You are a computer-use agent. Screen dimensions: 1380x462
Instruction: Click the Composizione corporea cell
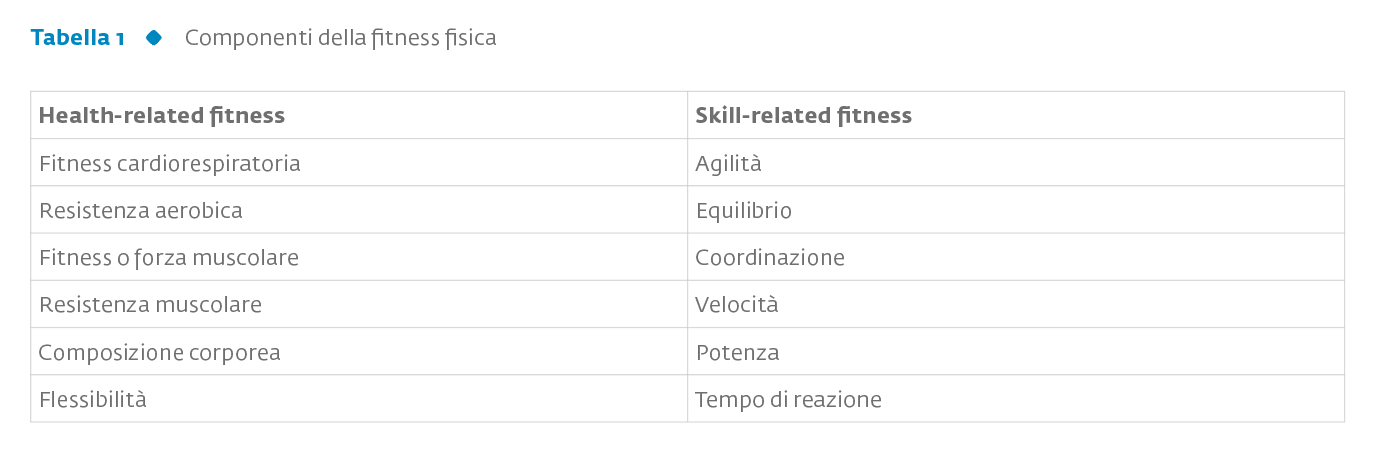click(x=359, y=352)
